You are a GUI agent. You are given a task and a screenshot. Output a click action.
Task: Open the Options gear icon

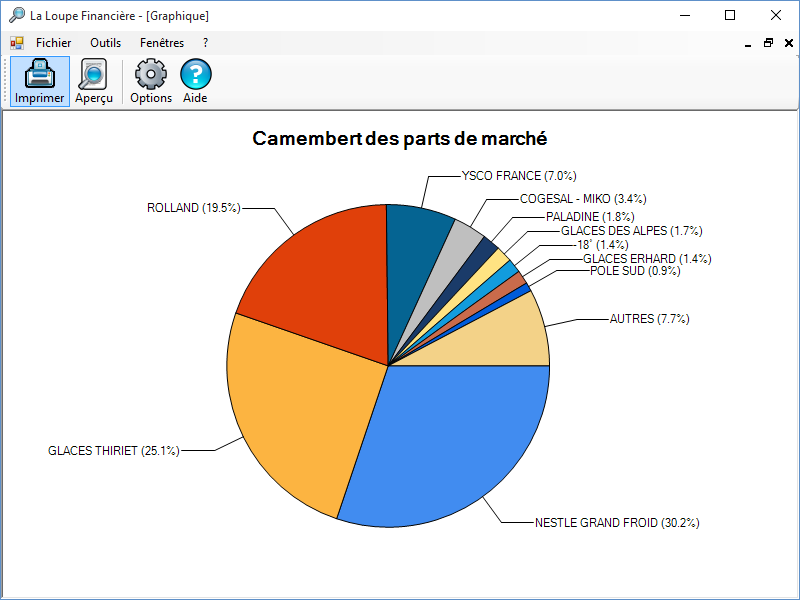tap(151, 82)
